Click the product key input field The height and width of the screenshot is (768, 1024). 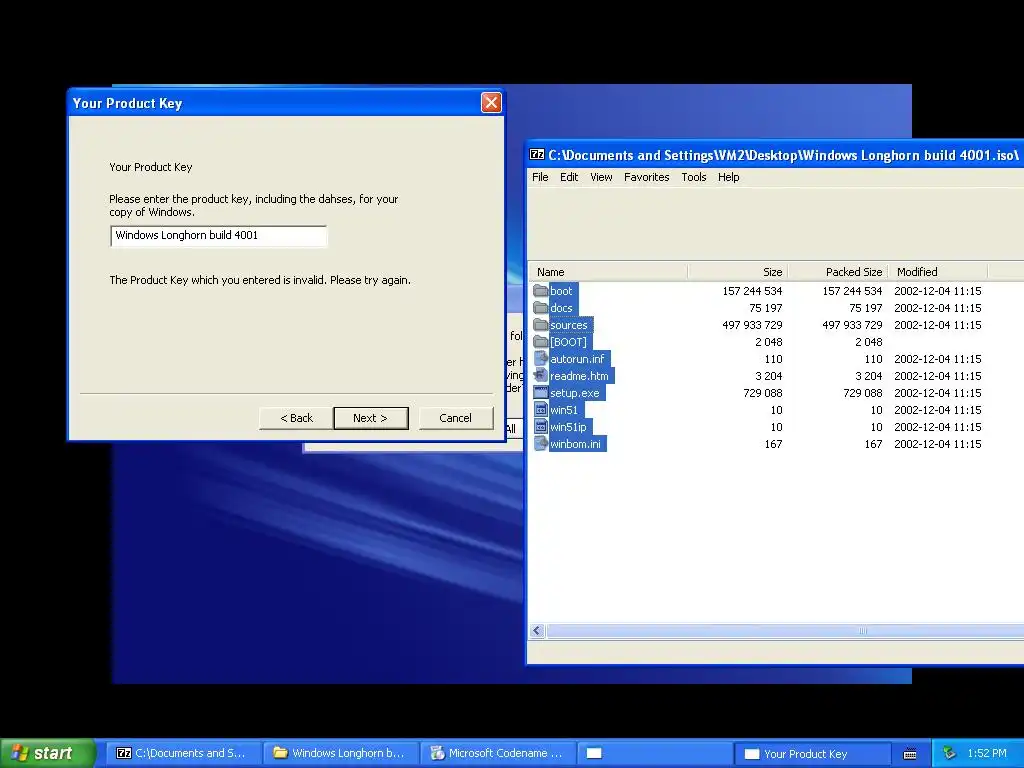coord(219,236)
